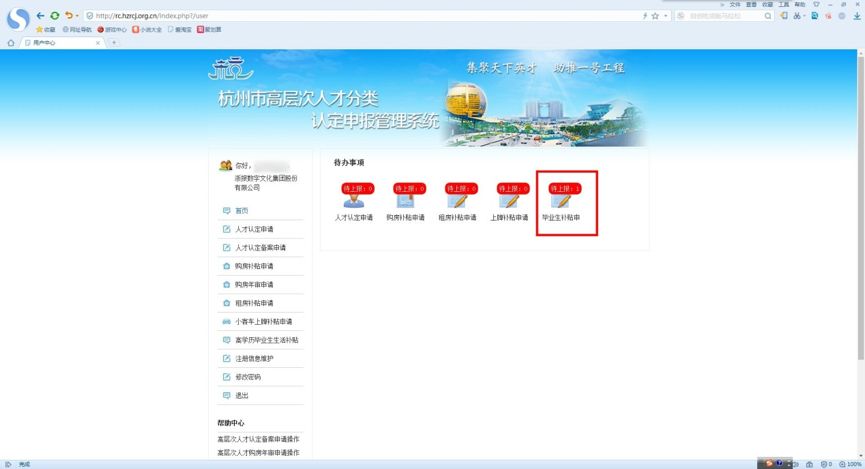
Task: Click the red toolbar icon beside the blue one
Action: click(x=828, y=16)
